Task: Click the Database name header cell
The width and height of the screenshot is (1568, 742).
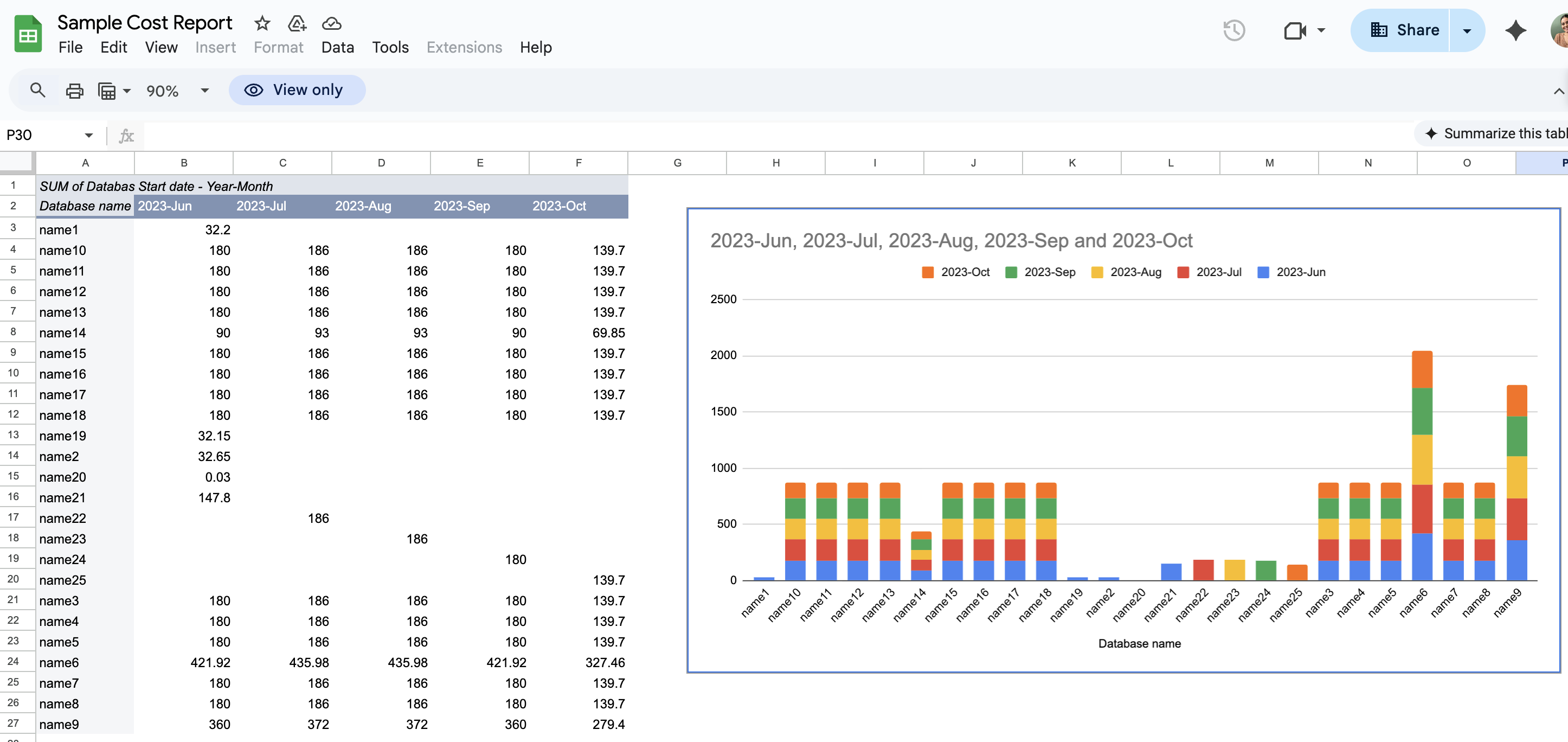Action: click(x=85, y=206)
